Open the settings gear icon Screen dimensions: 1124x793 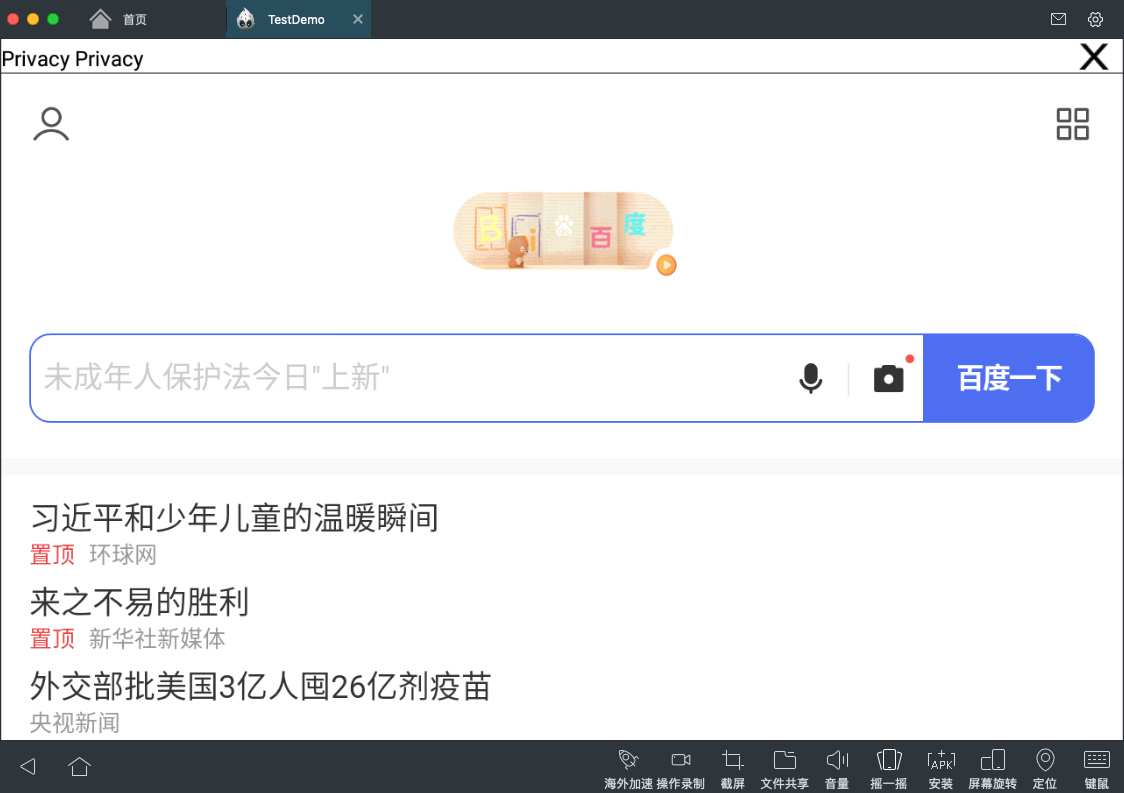[x=1095, y=19]
